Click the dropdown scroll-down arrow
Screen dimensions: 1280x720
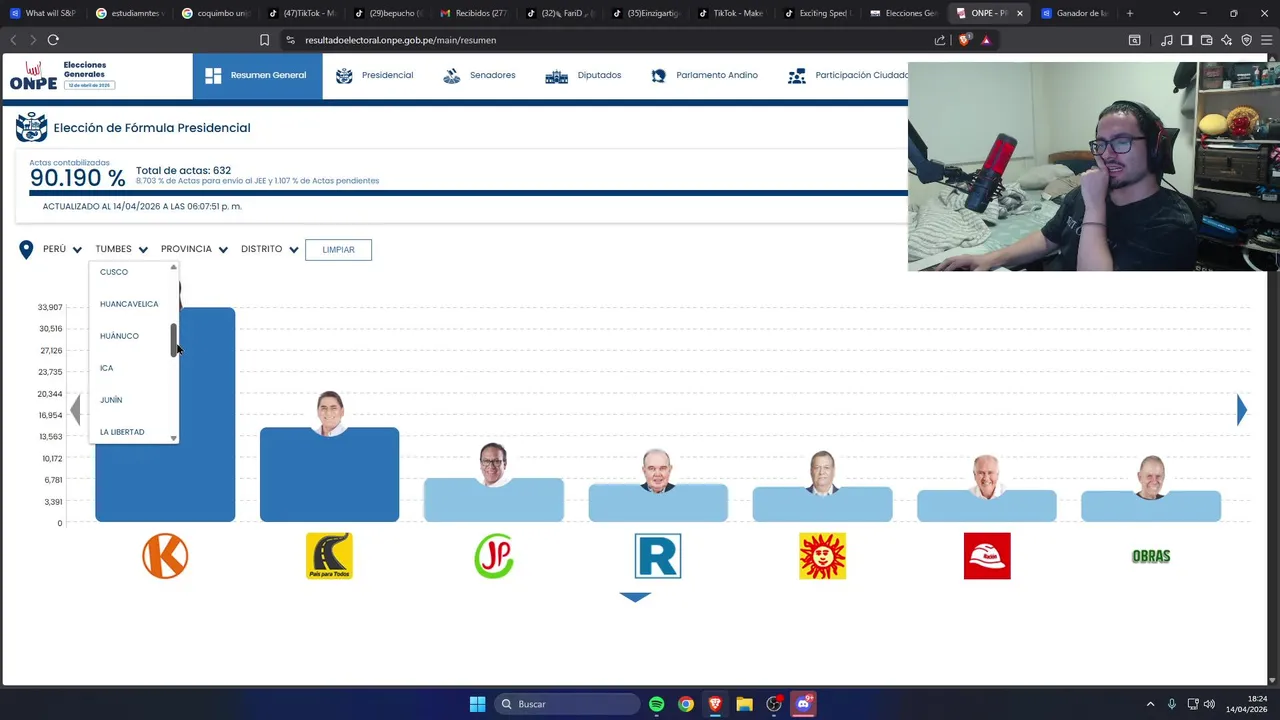(x=174, y=438)
